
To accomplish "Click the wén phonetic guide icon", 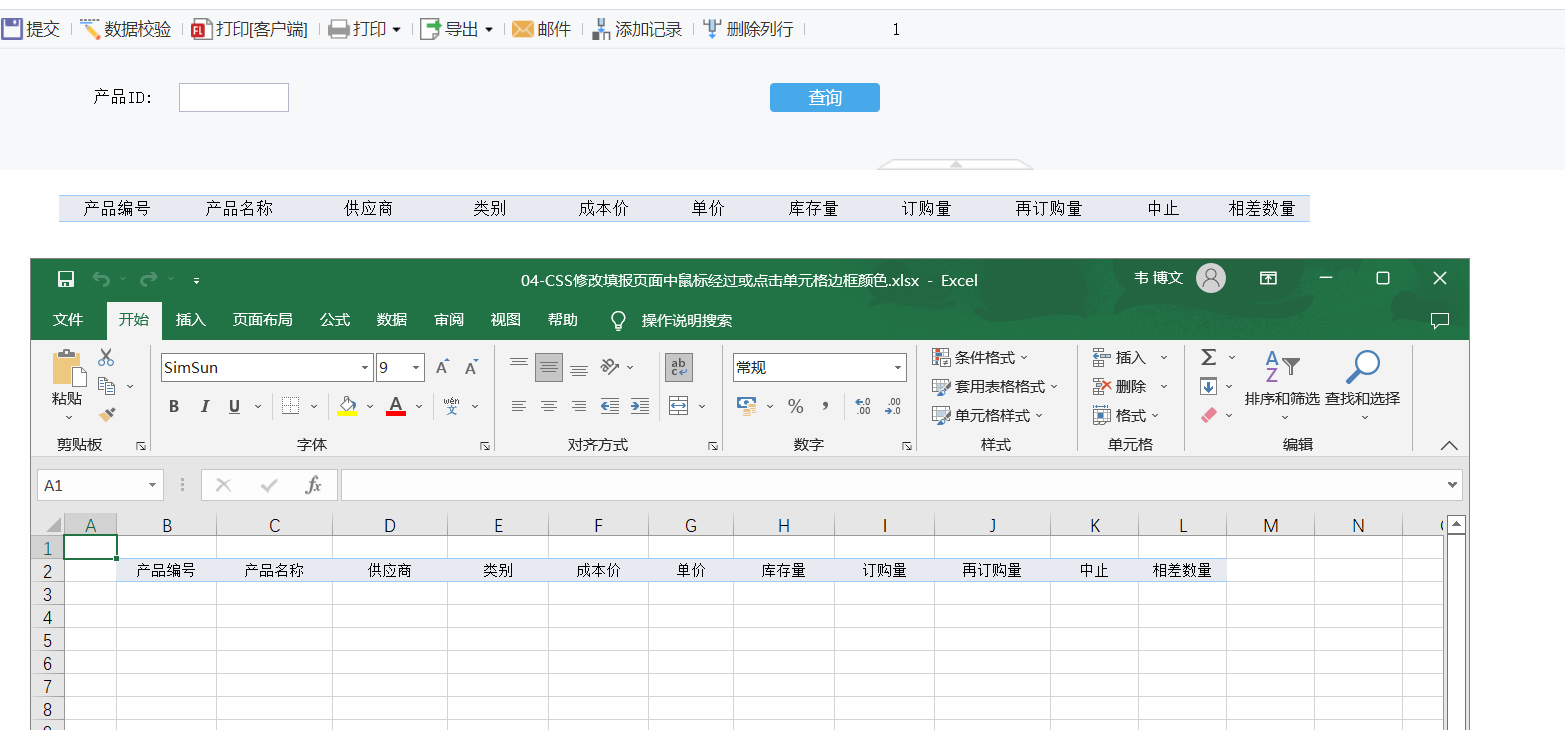I will coord(452,406).
